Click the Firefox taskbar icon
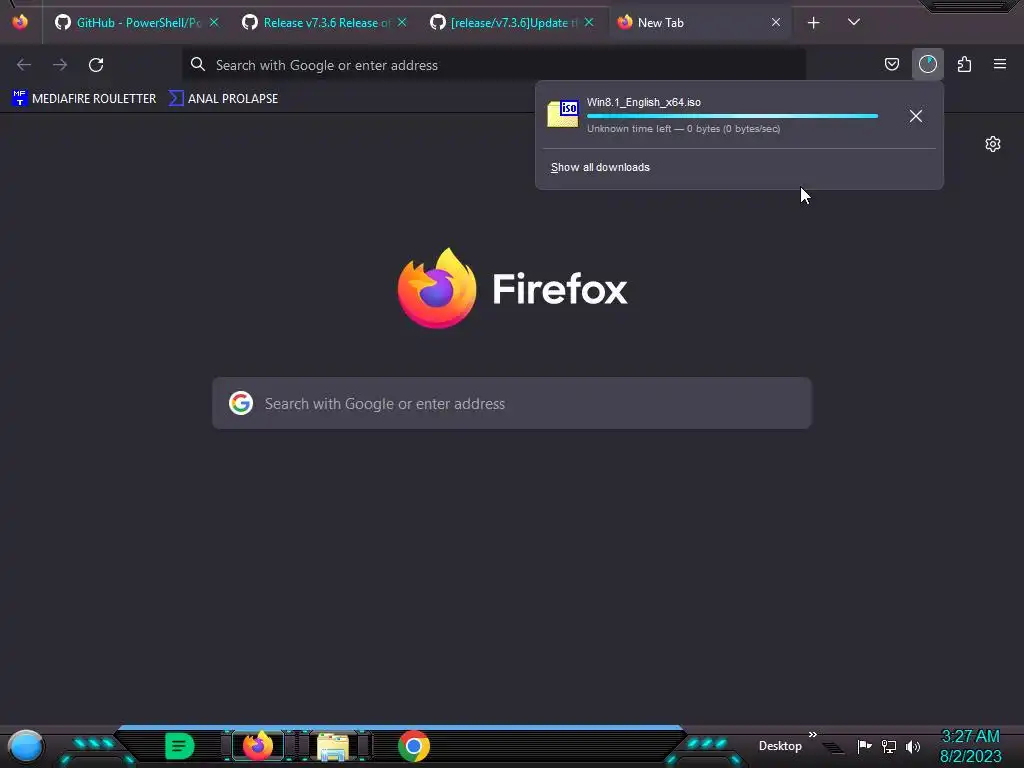The height and width of the screenshot is (768, 1024). click(258, 746)
